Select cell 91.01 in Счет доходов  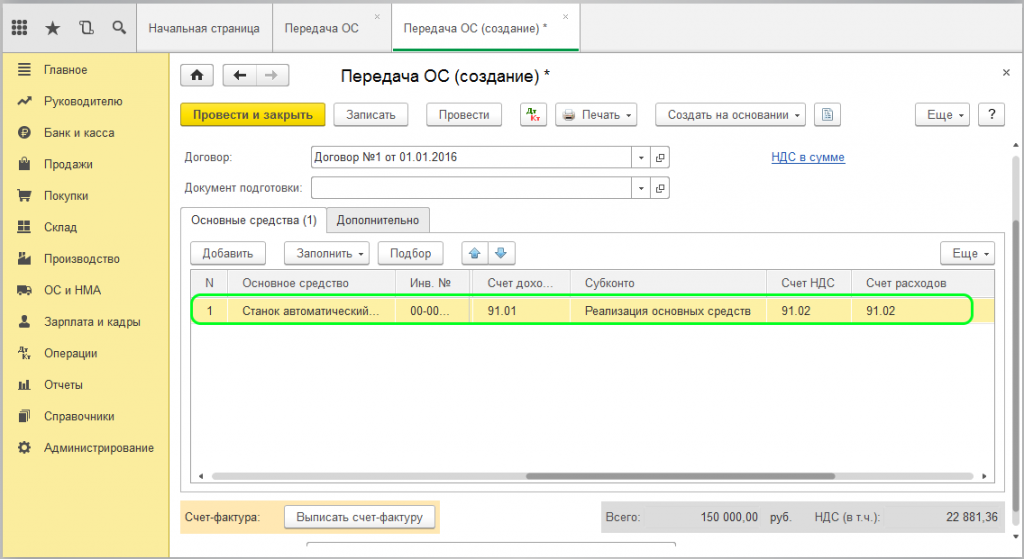click(520, 311)
